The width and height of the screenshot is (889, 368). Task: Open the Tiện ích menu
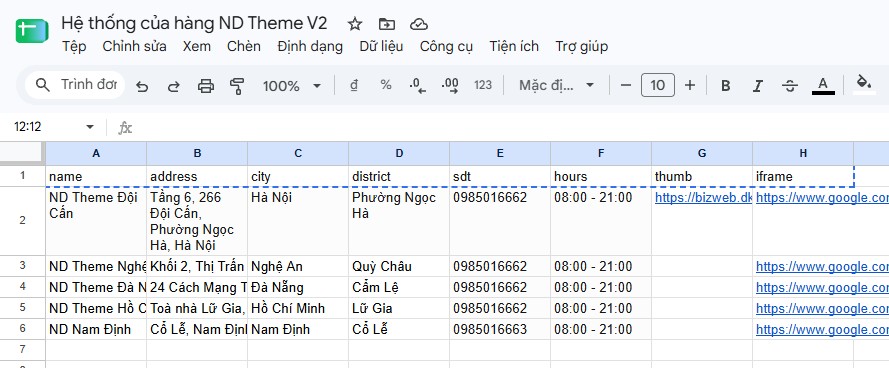pyautogui.click(x=514, y=46)
